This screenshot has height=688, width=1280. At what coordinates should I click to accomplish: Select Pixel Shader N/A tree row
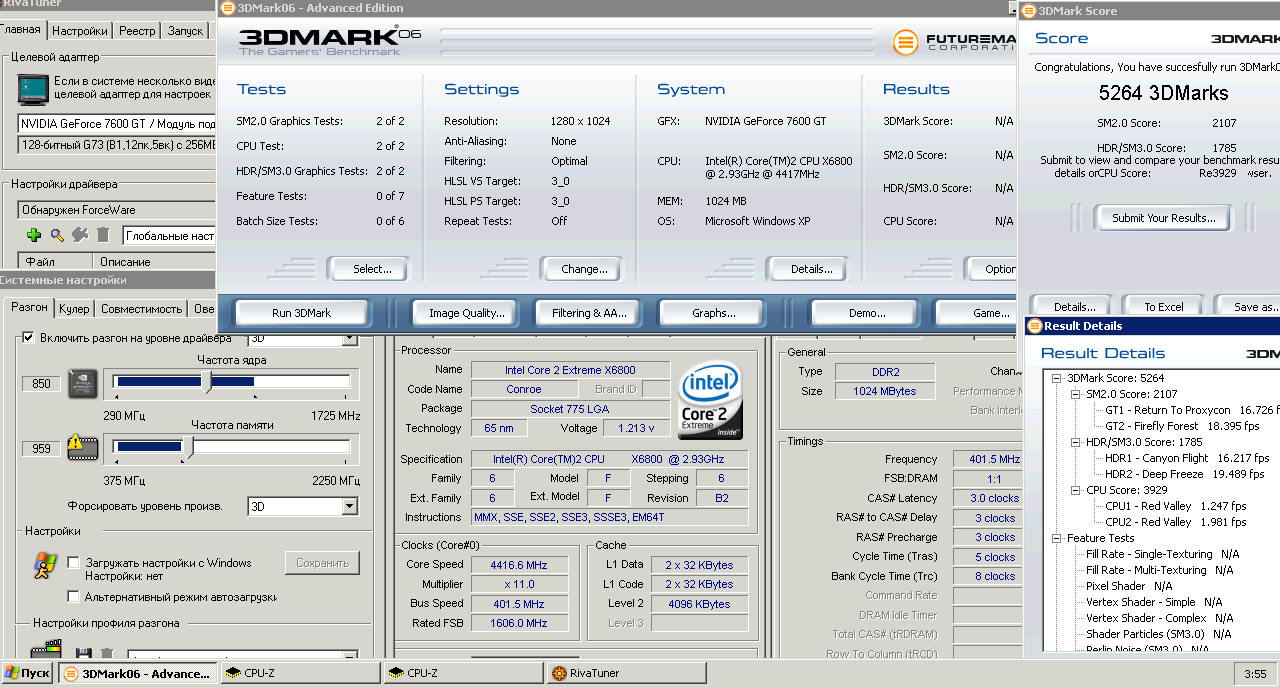click(x=1129, y=586)
